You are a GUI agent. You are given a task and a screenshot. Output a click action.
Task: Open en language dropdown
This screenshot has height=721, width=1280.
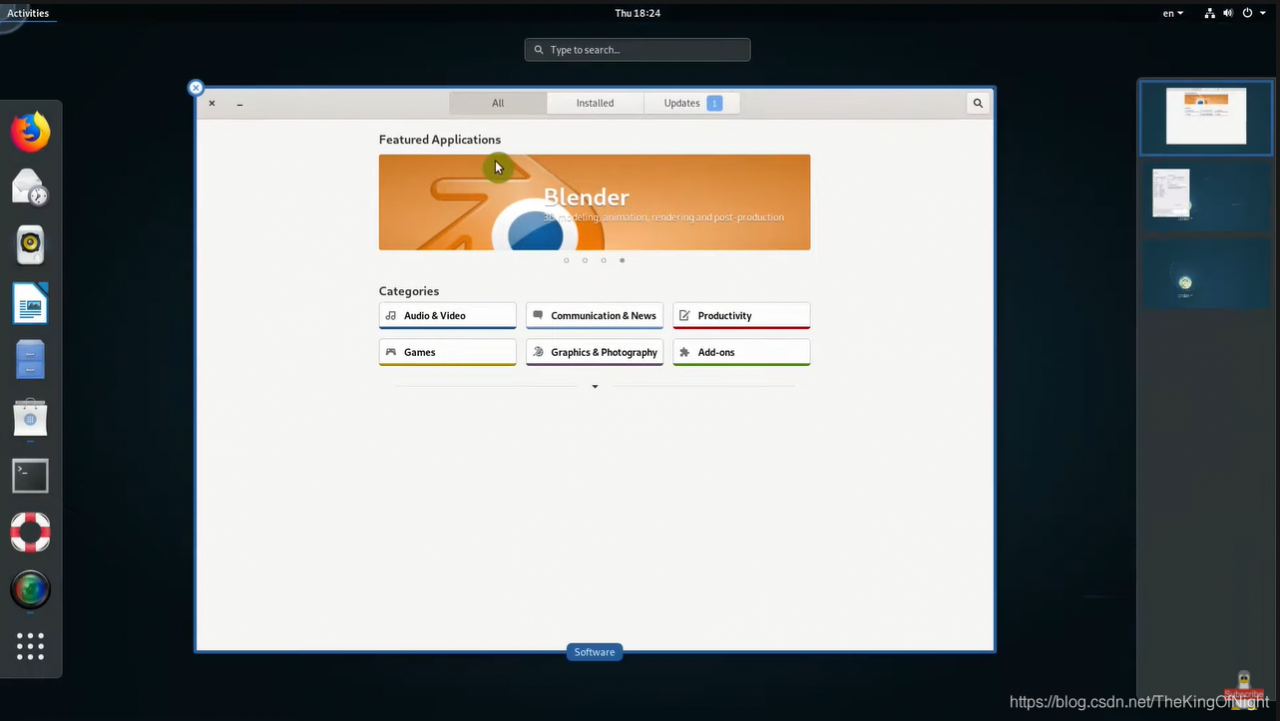[x=1173, y=13]
